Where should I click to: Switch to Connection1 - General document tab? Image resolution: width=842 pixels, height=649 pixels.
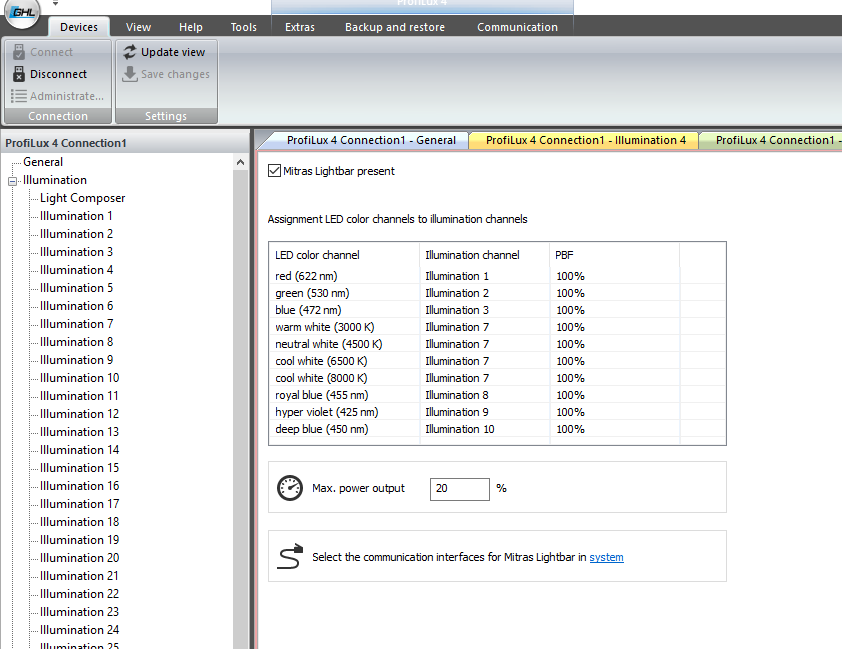[371, 140]
